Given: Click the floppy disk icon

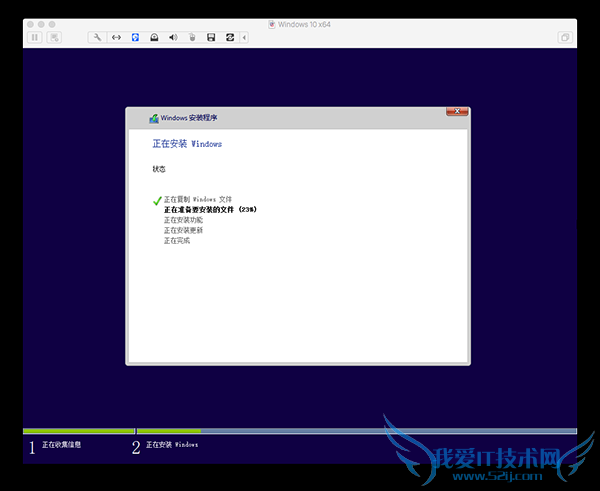Looking at the screenshot, I should [211, 37].
